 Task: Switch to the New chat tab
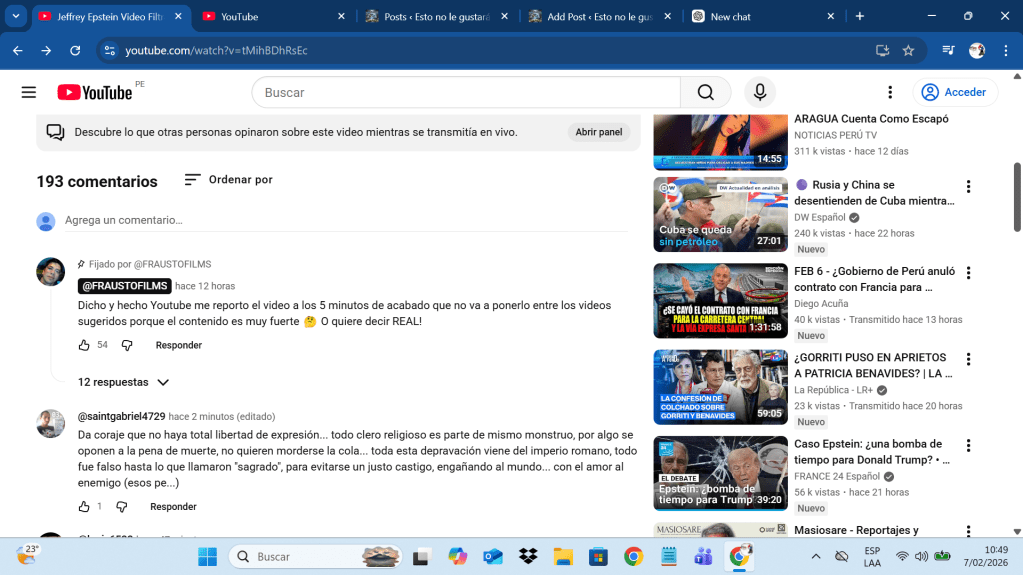pos(762,17)
